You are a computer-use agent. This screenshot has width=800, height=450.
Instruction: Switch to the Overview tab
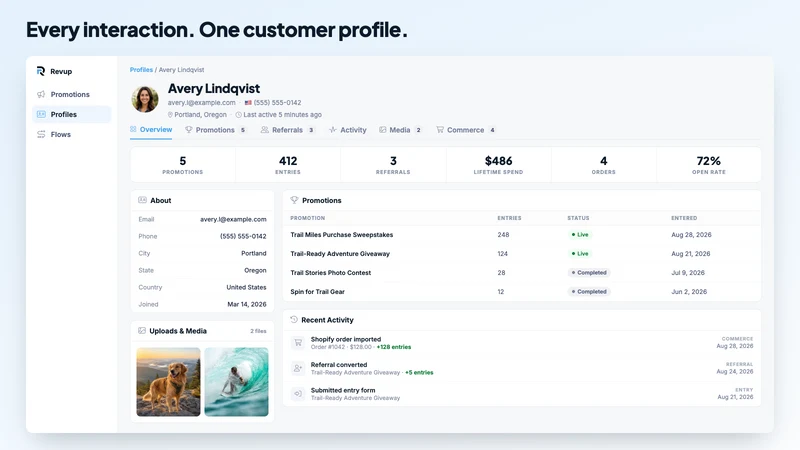(151, 130)
